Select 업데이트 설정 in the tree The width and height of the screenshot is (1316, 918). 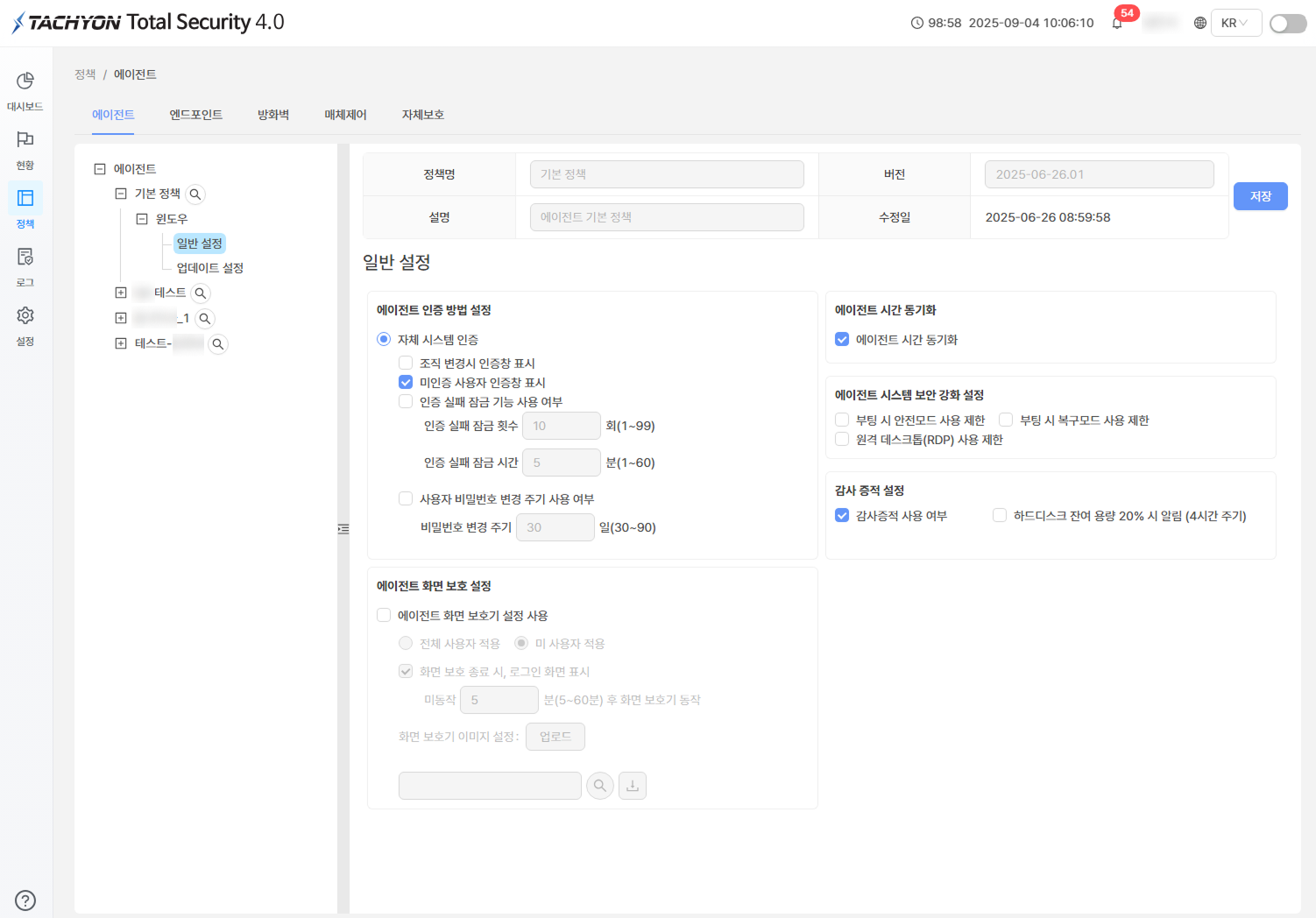[210, 268]
